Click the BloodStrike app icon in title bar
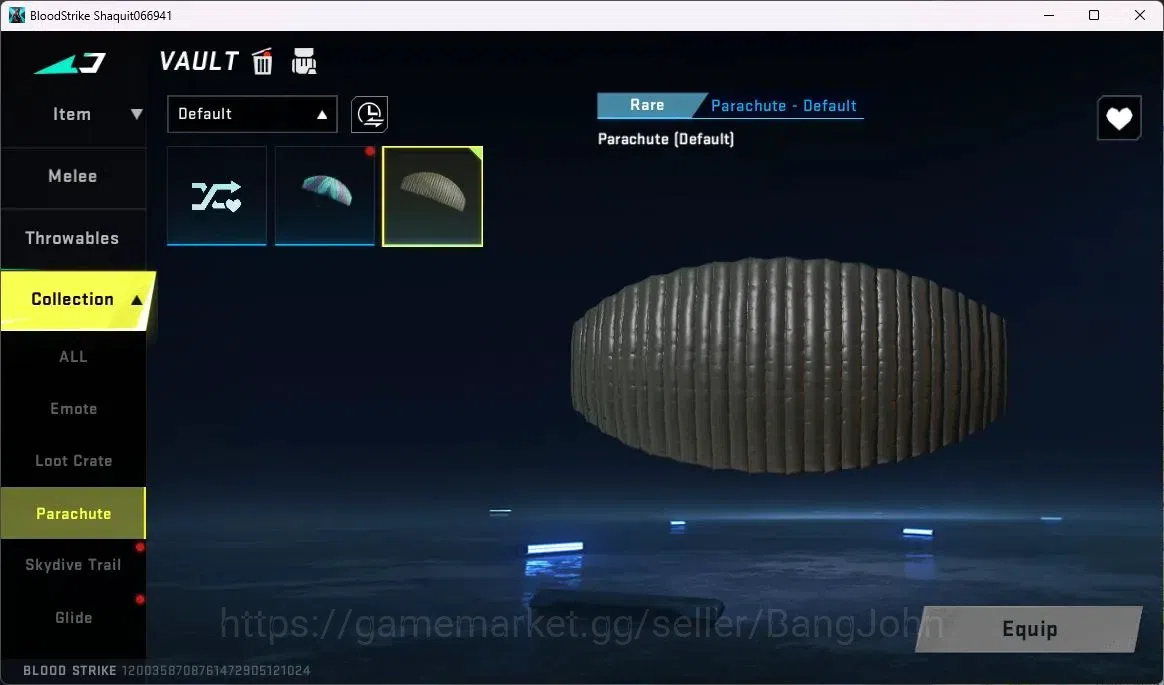Image resolution: width=1164 pixels, height=685 pixels. pyautogui.click(x=16, y=15)
